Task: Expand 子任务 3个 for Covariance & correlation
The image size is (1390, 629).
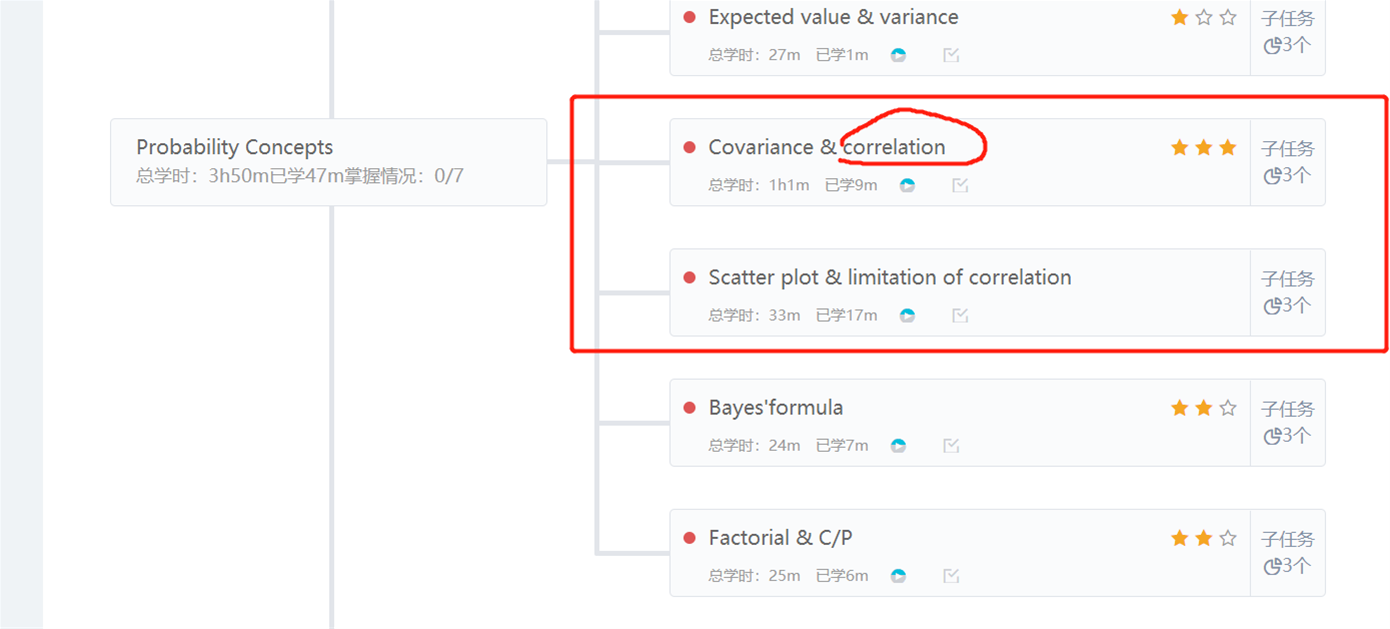Action: pyautogui.click(x=1288, y=162)
